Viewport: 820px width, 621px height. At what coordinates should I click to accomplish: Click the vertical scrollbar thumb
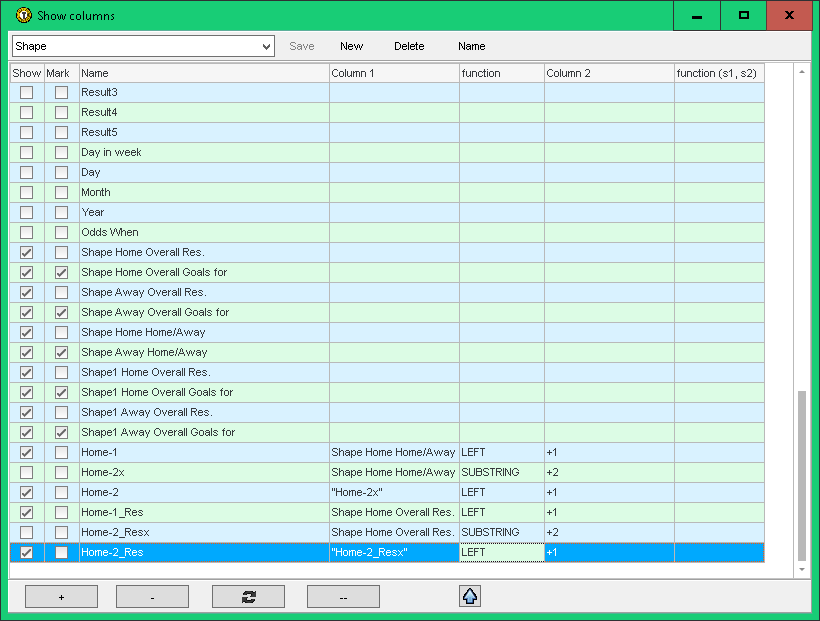pyautogui.click(x=801, y=475)
